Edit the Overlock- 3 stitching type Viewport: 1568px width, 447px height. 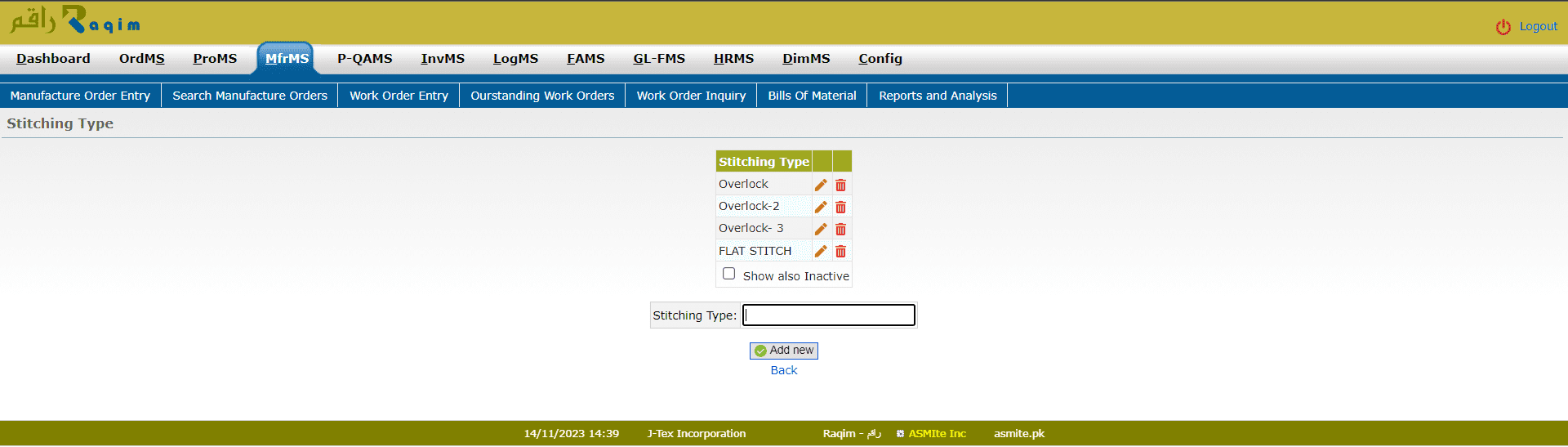[x=821, y=229]
